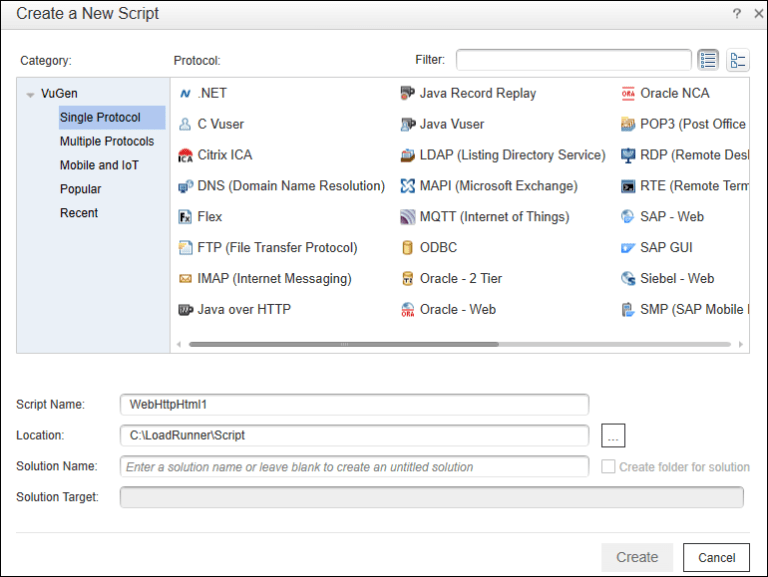Tick Create folder for solution checkbox
The image size is (768, 577).
click(x=608, y=466)
